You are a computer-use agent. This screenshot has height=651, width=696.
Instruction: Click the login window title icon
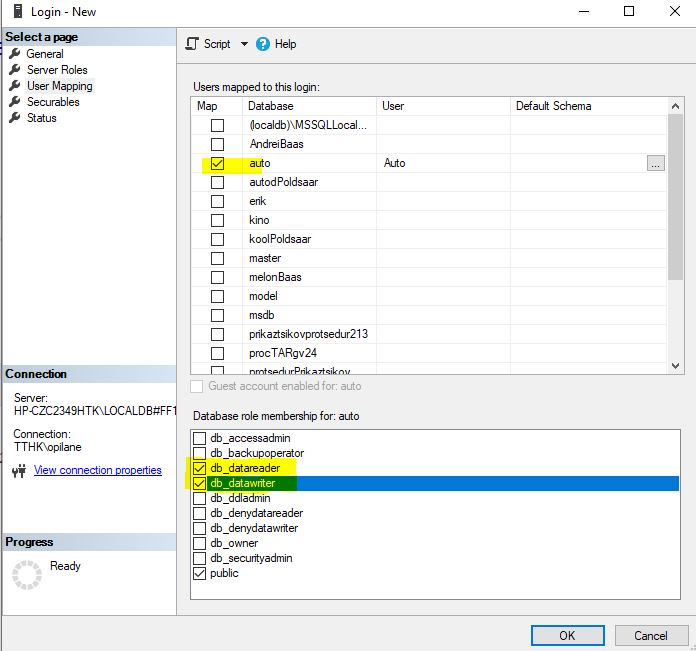[14, 12]
